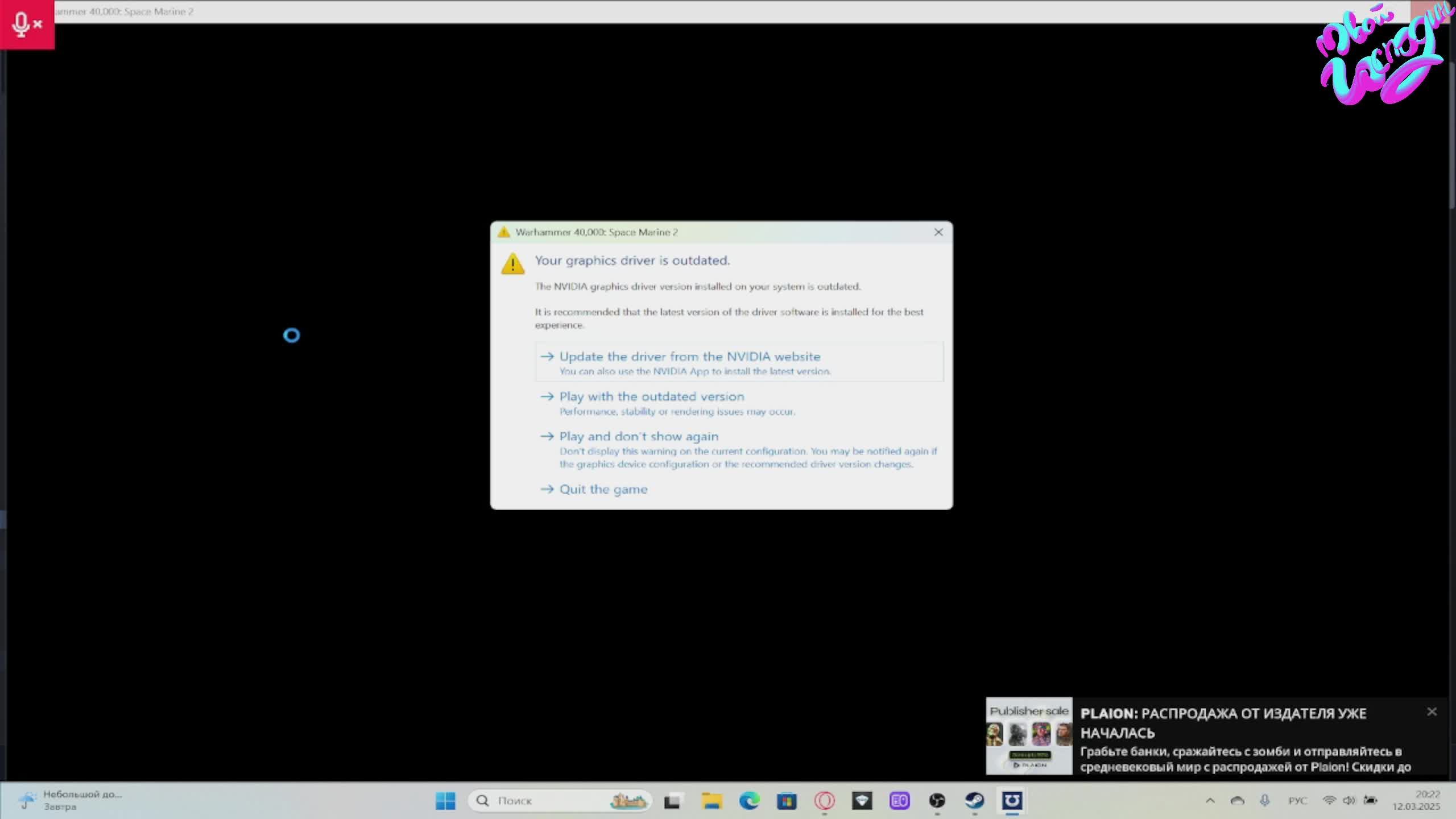Open the РУС language input switcher
The width and height of the screenshot is (1456, 819).
pos(1297,801)
